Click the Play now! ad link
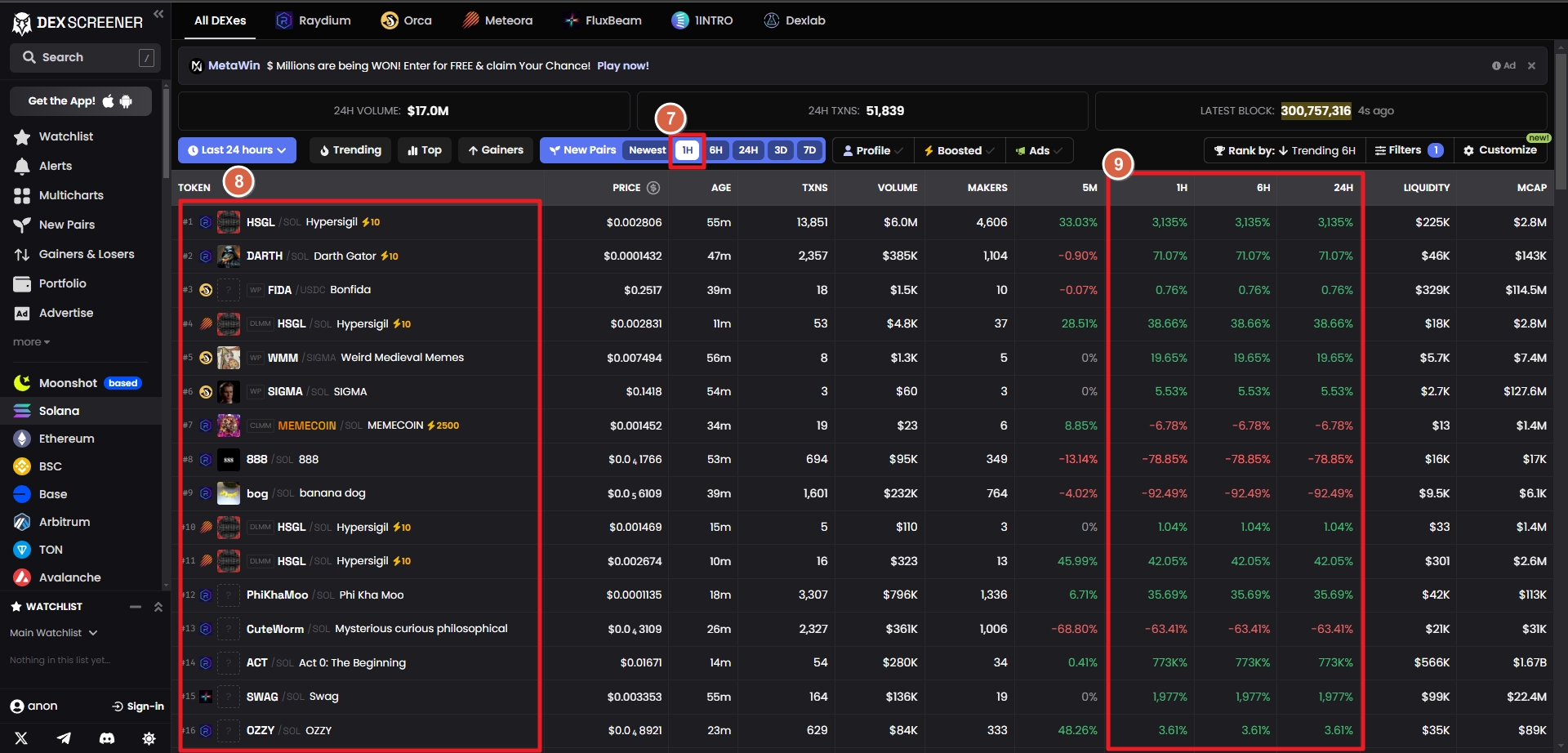This screenshot has height=753, width=1568. (623, 65)
